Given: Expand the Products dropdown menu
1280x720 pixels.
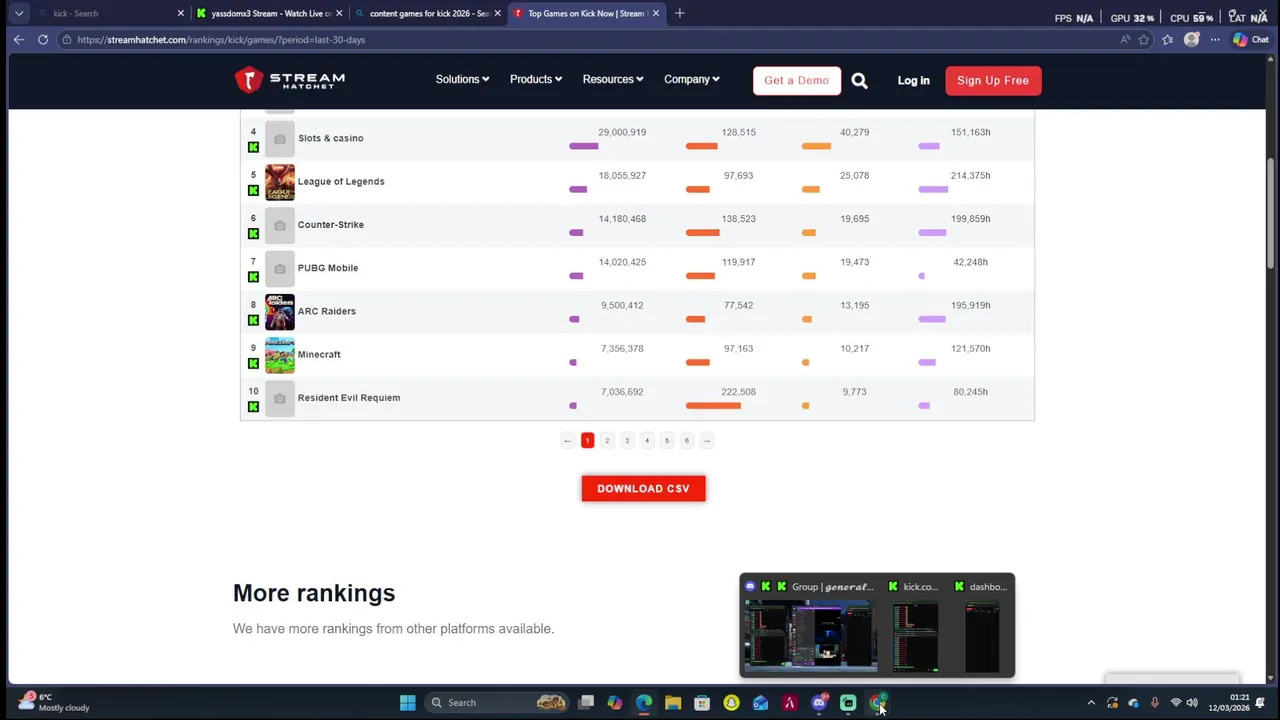Looking at the screenshot, I should (x=535, y=80).
